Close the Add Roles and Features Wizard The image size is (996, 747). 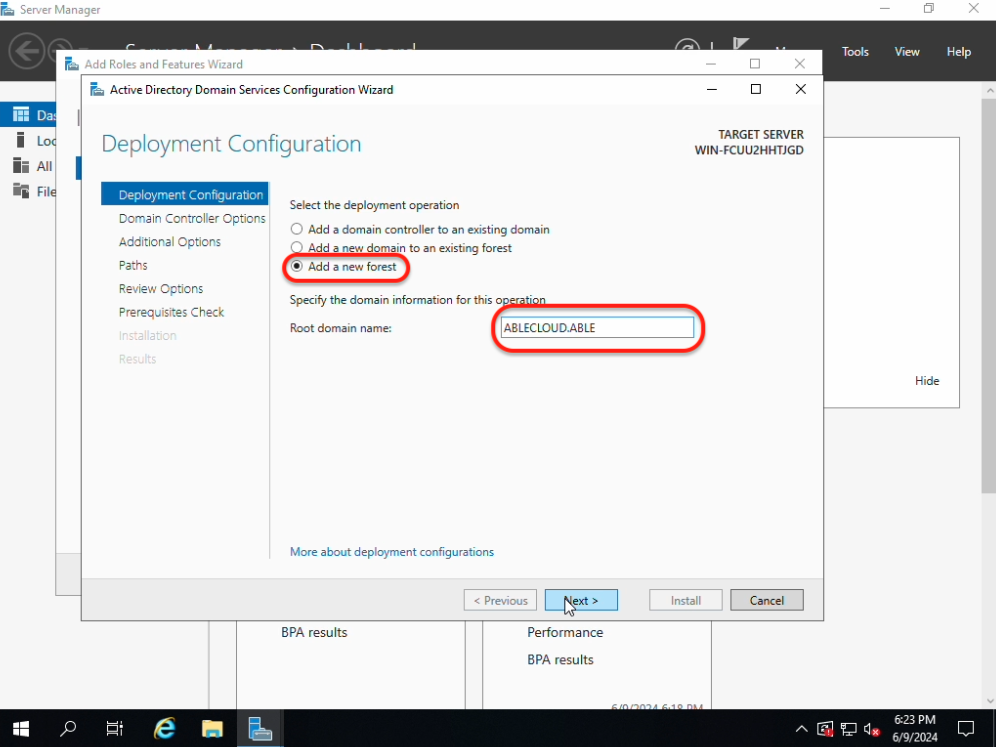800,64
